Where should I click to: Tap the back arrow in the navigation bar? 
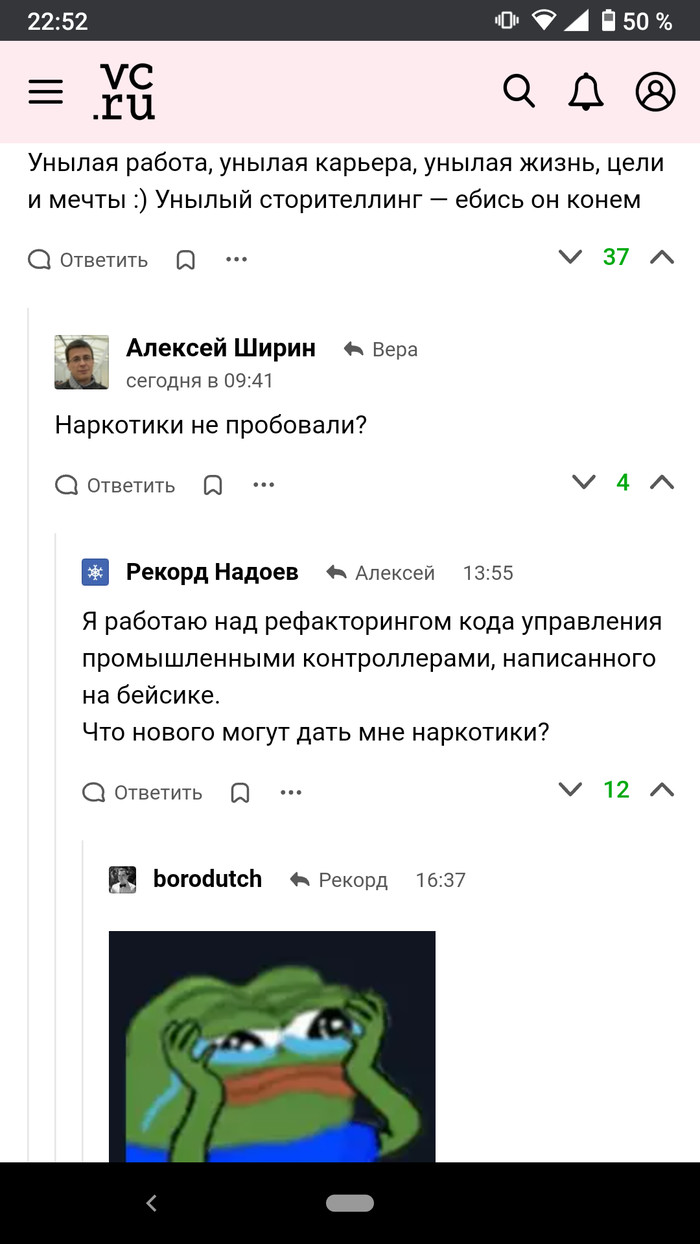pos(150,1203)
